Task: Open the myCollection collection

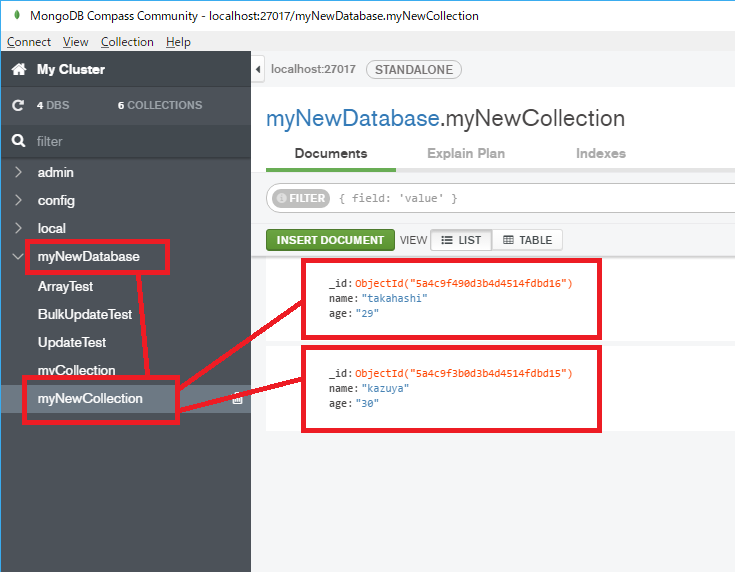Action: 77,370
